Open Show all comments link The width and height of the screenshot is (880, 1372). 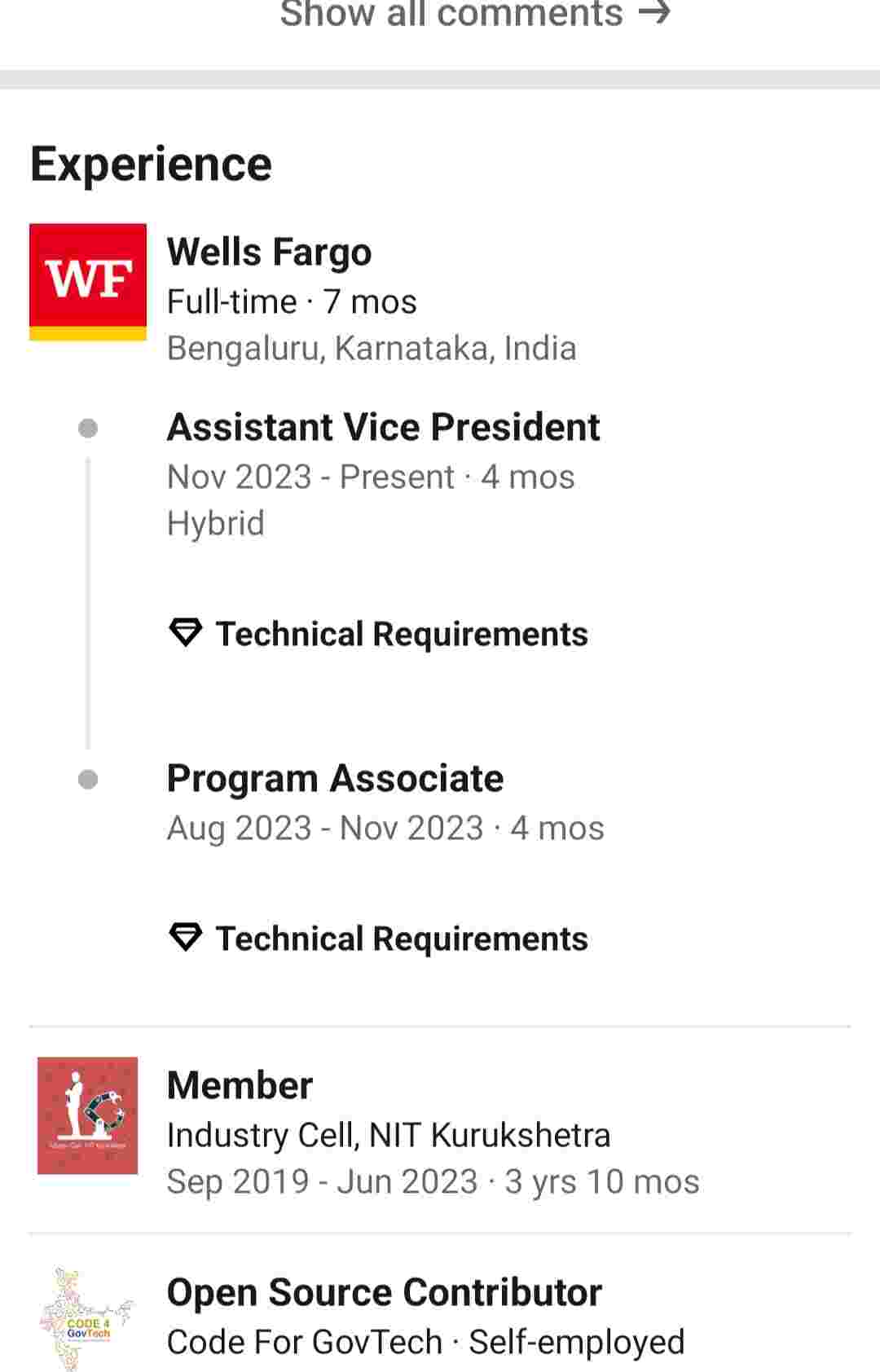coord(451,13)
